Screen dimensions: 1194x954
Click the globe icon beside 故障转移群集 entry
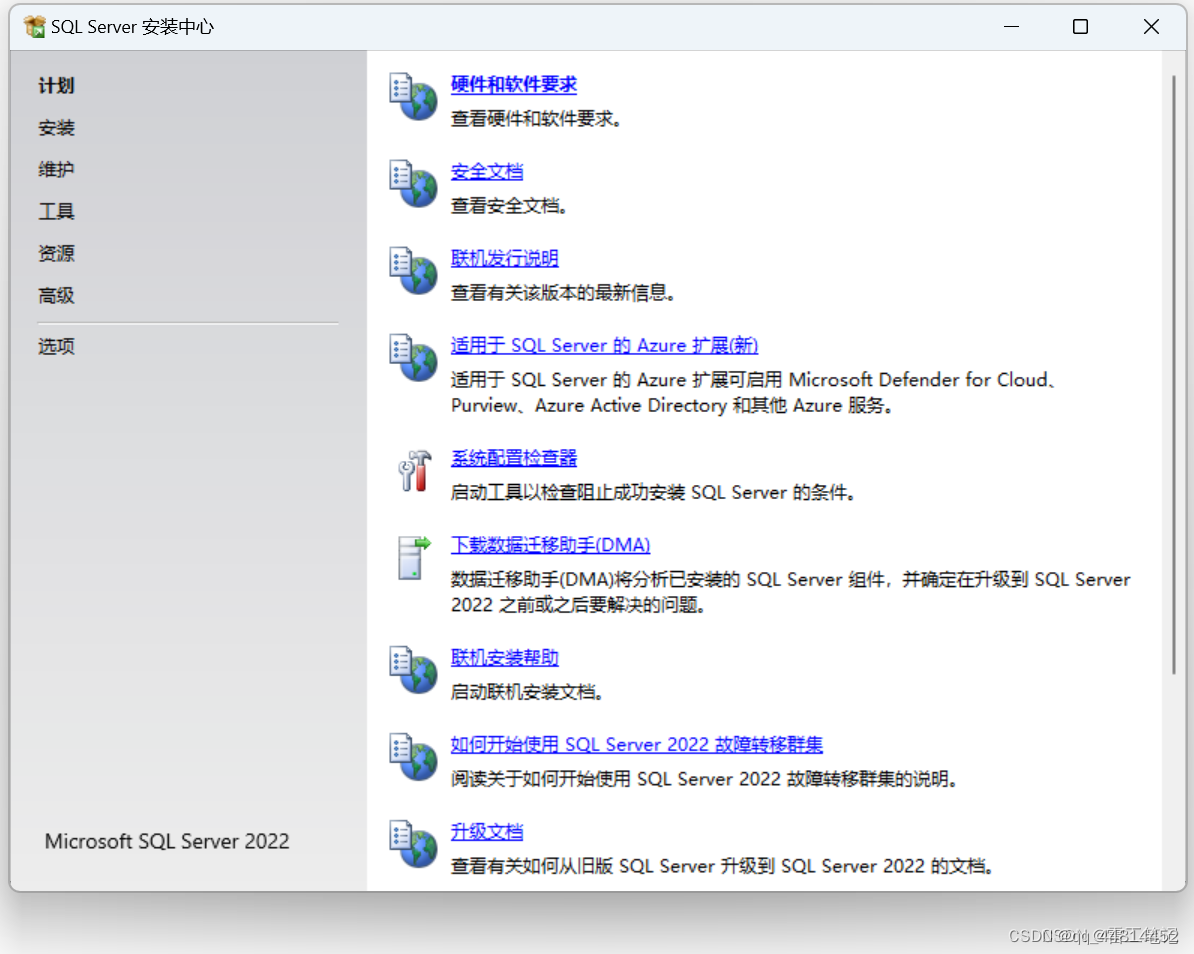pyautogui.click(x=413, y=756)
